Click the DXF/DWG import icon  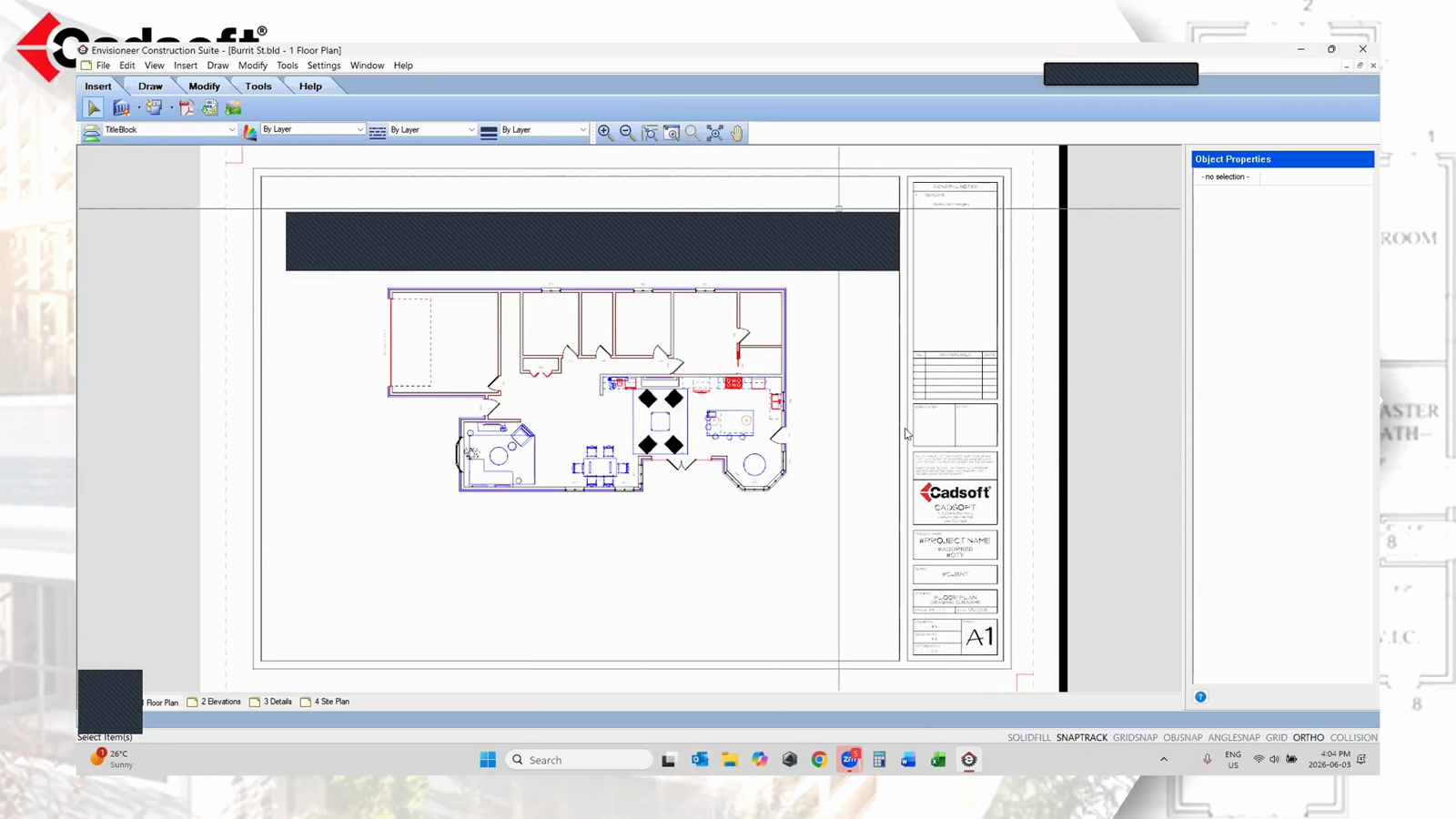(210, 108)
